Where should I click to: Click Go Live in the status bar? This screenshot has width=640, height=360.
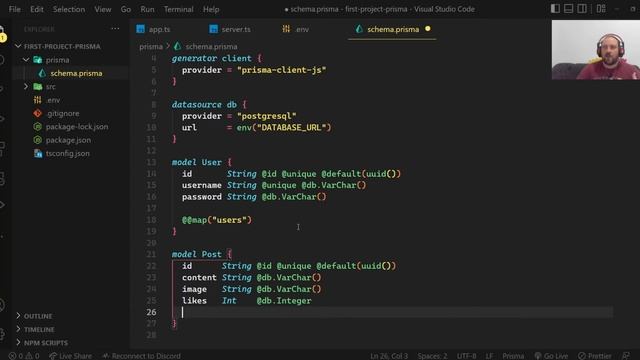[x=551, y=356]
